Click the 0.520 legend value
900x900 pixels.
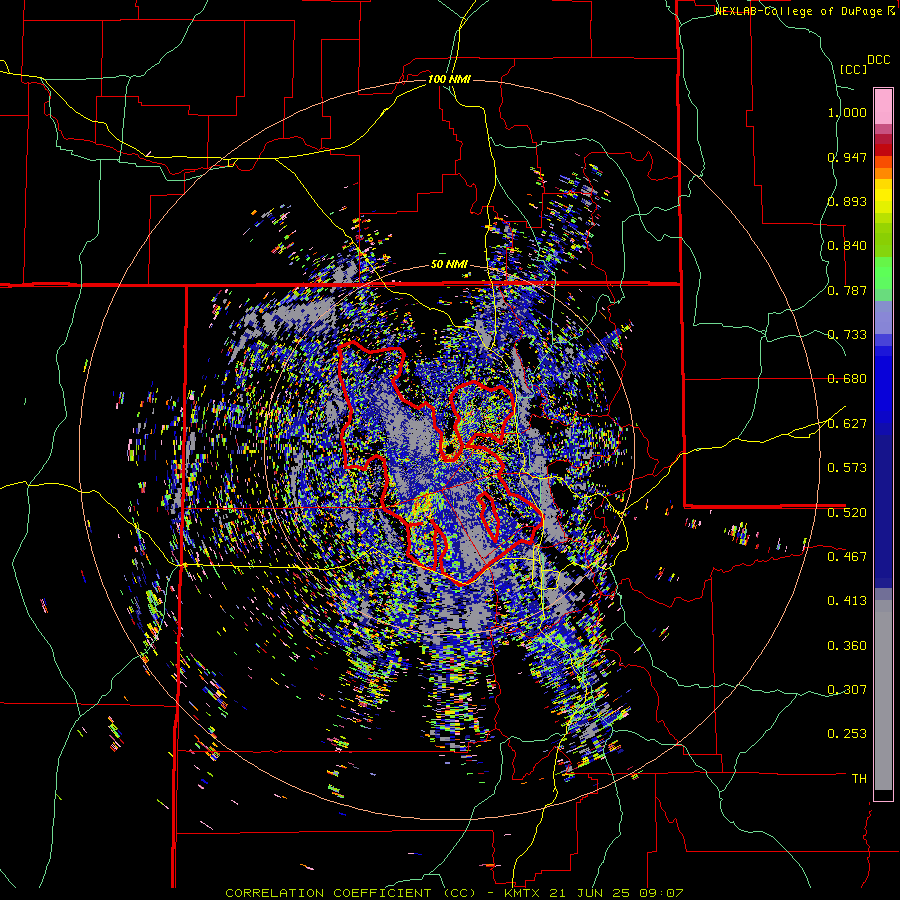click(x=847, y=513)
